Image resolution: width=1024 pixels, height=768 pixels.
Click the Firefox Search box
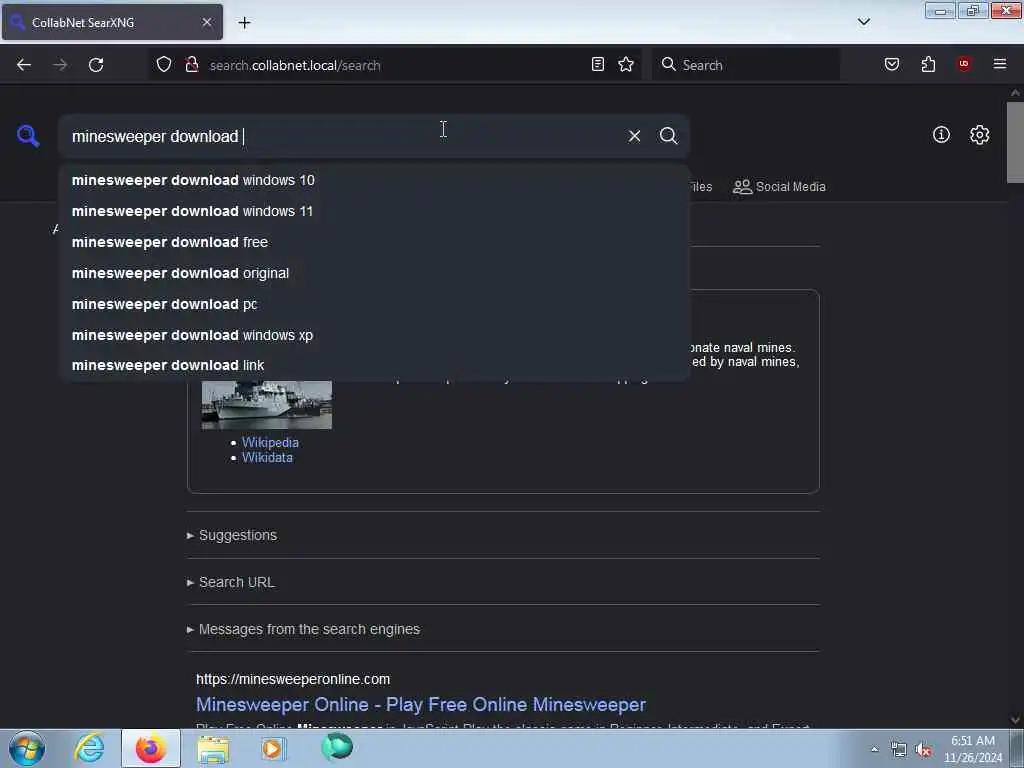click(x=745, y=65)
